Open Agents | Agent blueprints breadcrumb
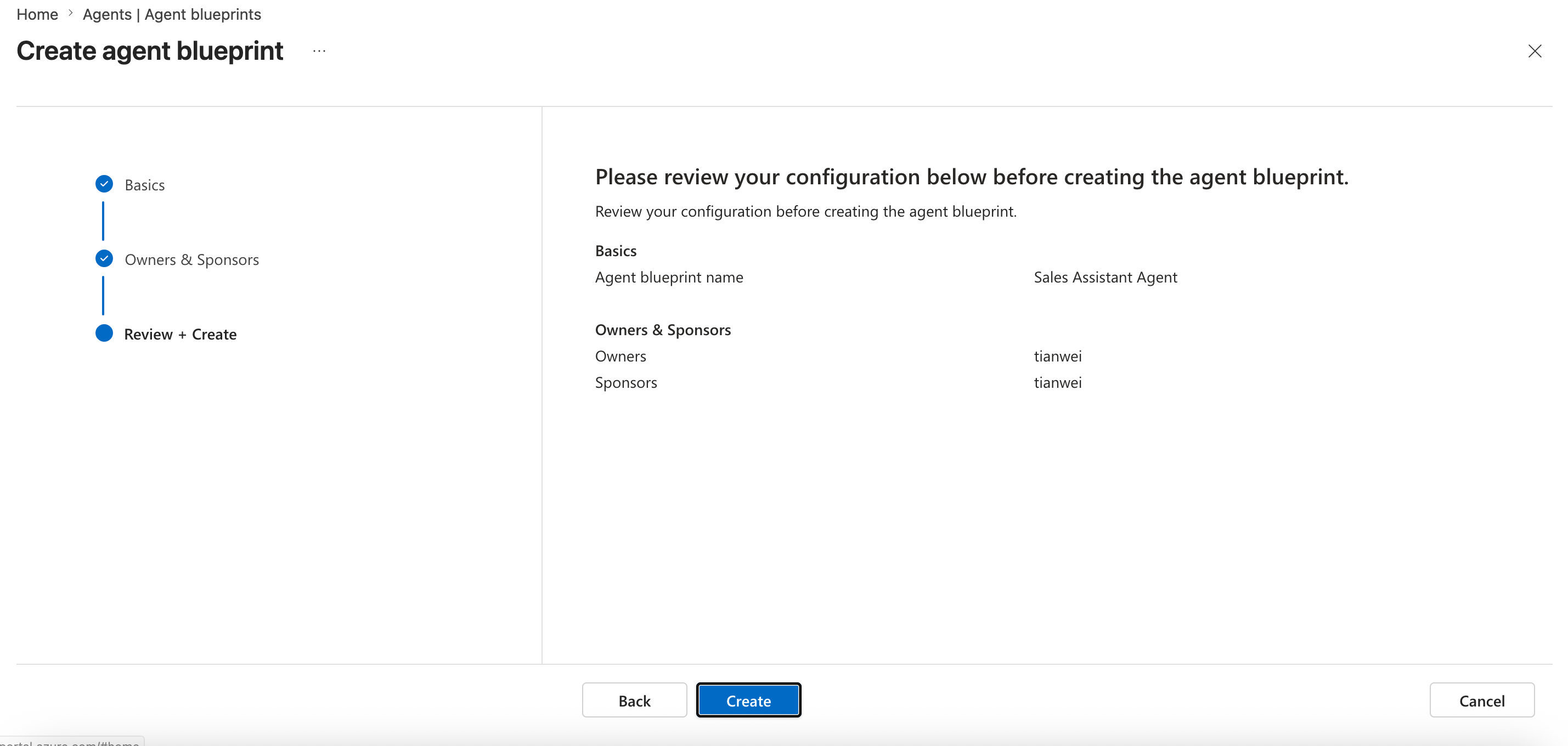The height and width of the screenshot is (746, 1568). [x=172, y=14]
